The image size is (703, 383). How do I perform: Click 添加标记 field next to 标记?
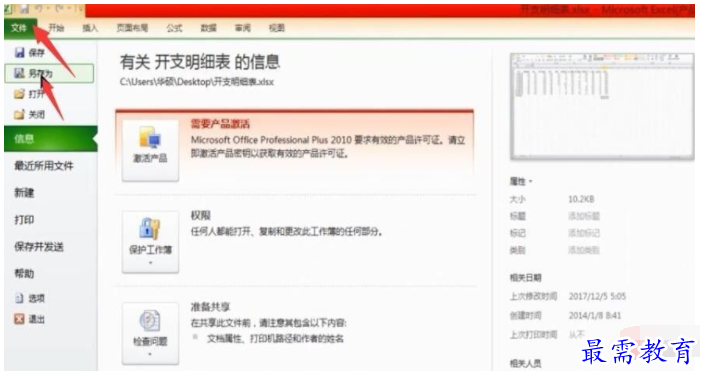pyautogui.click(x=584, y=233)
